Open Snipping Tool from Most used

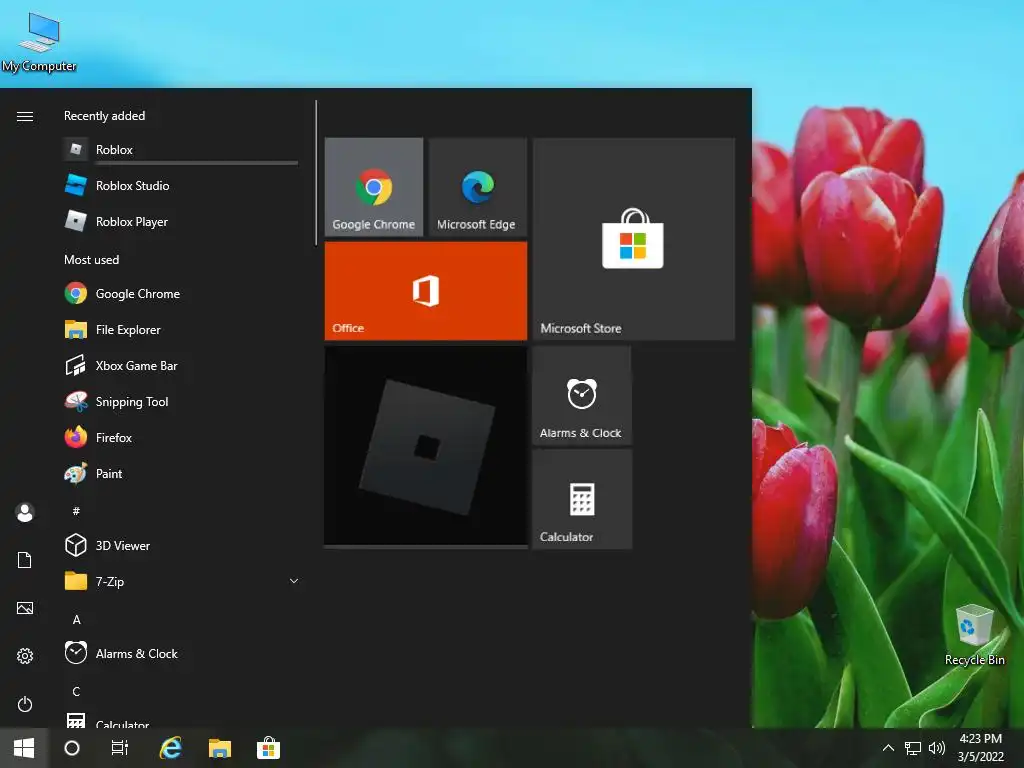click(x=180, y=402)
